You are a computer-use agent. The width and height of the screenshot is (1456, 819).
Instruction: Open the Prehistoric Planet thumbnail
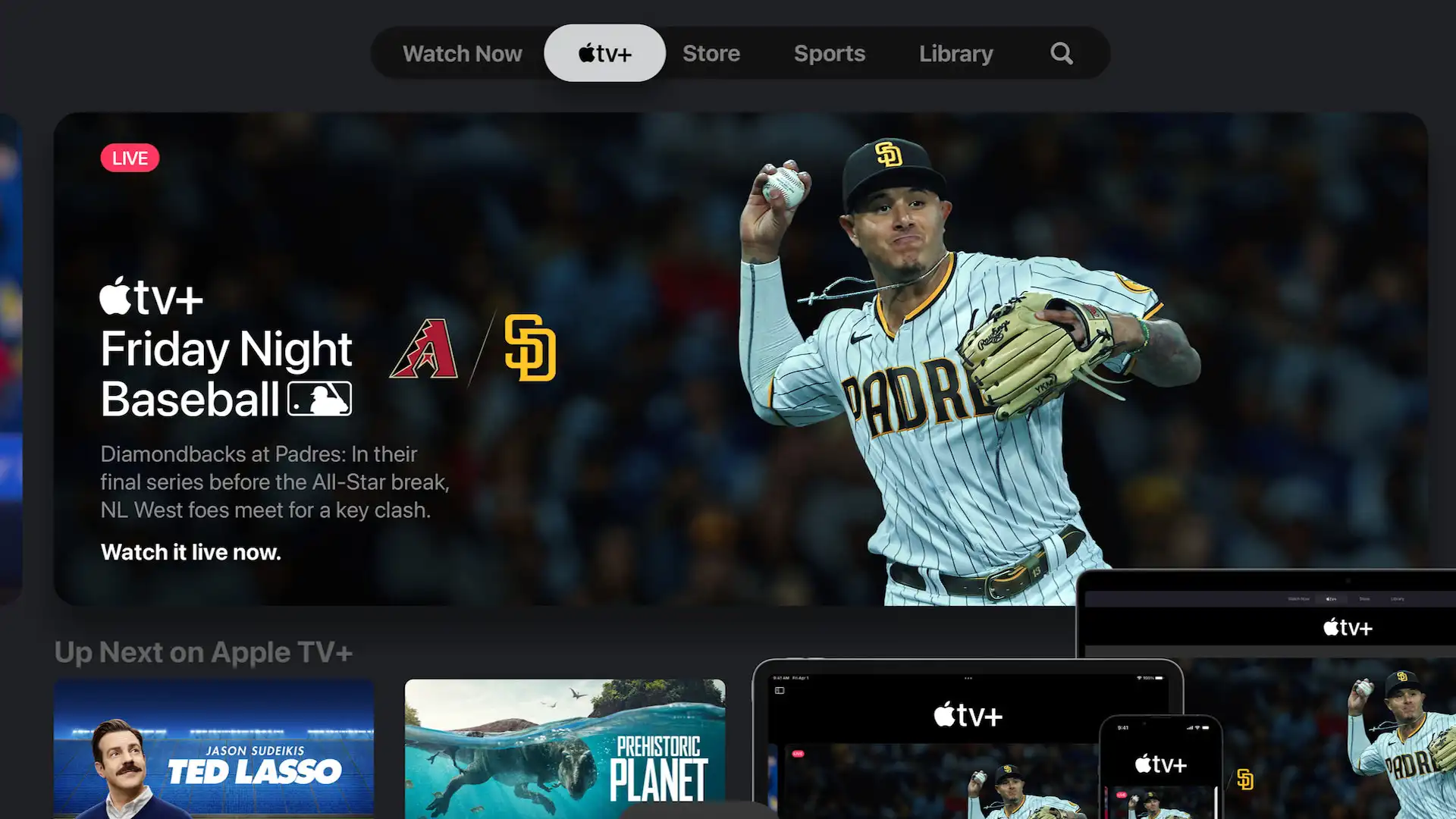565,748
